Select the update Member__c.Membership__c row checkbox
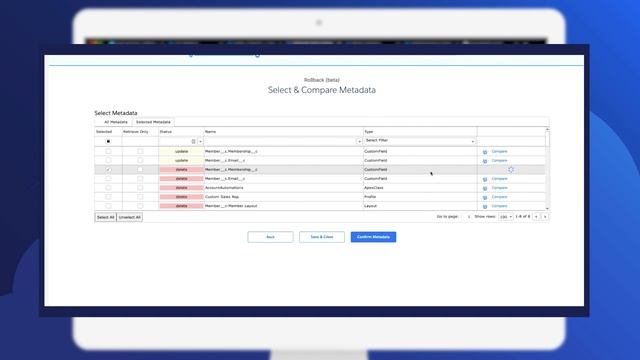 (x=108, y=151)
